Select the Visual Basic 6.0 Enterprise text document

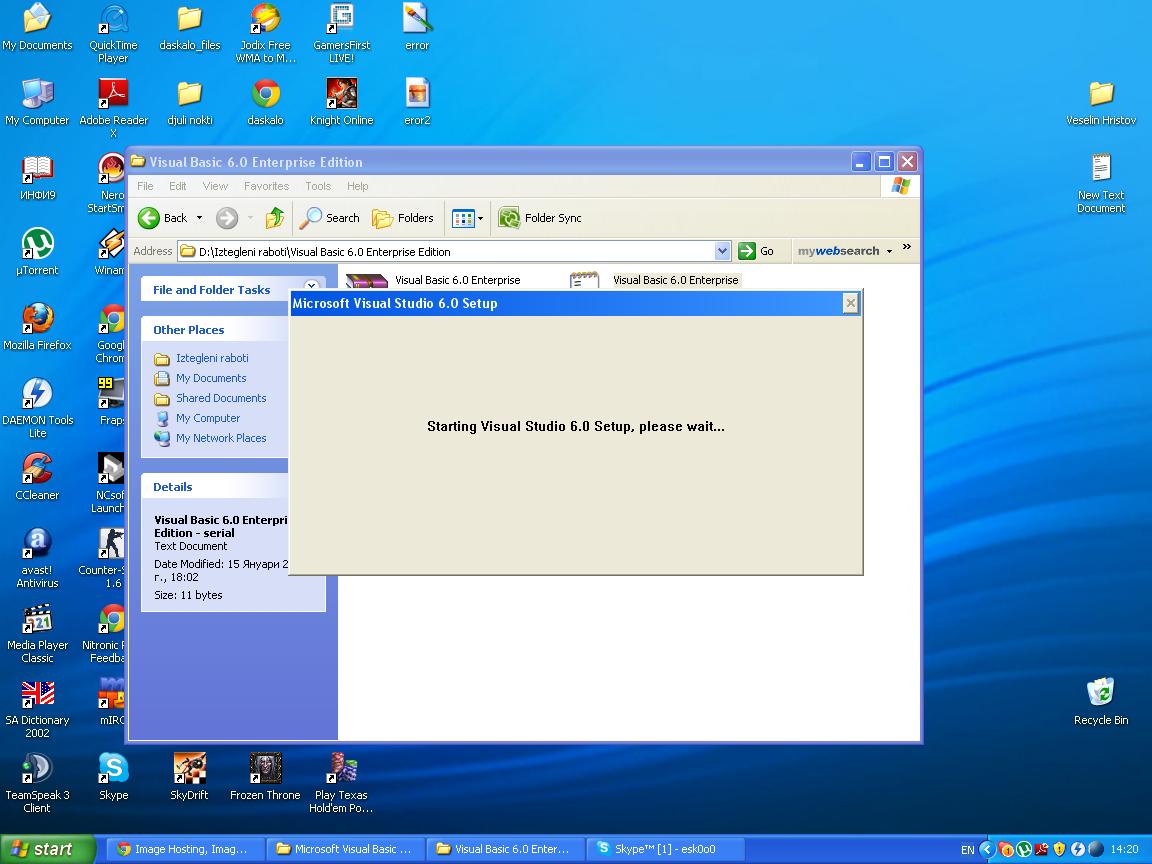click(x=655, y=280)
